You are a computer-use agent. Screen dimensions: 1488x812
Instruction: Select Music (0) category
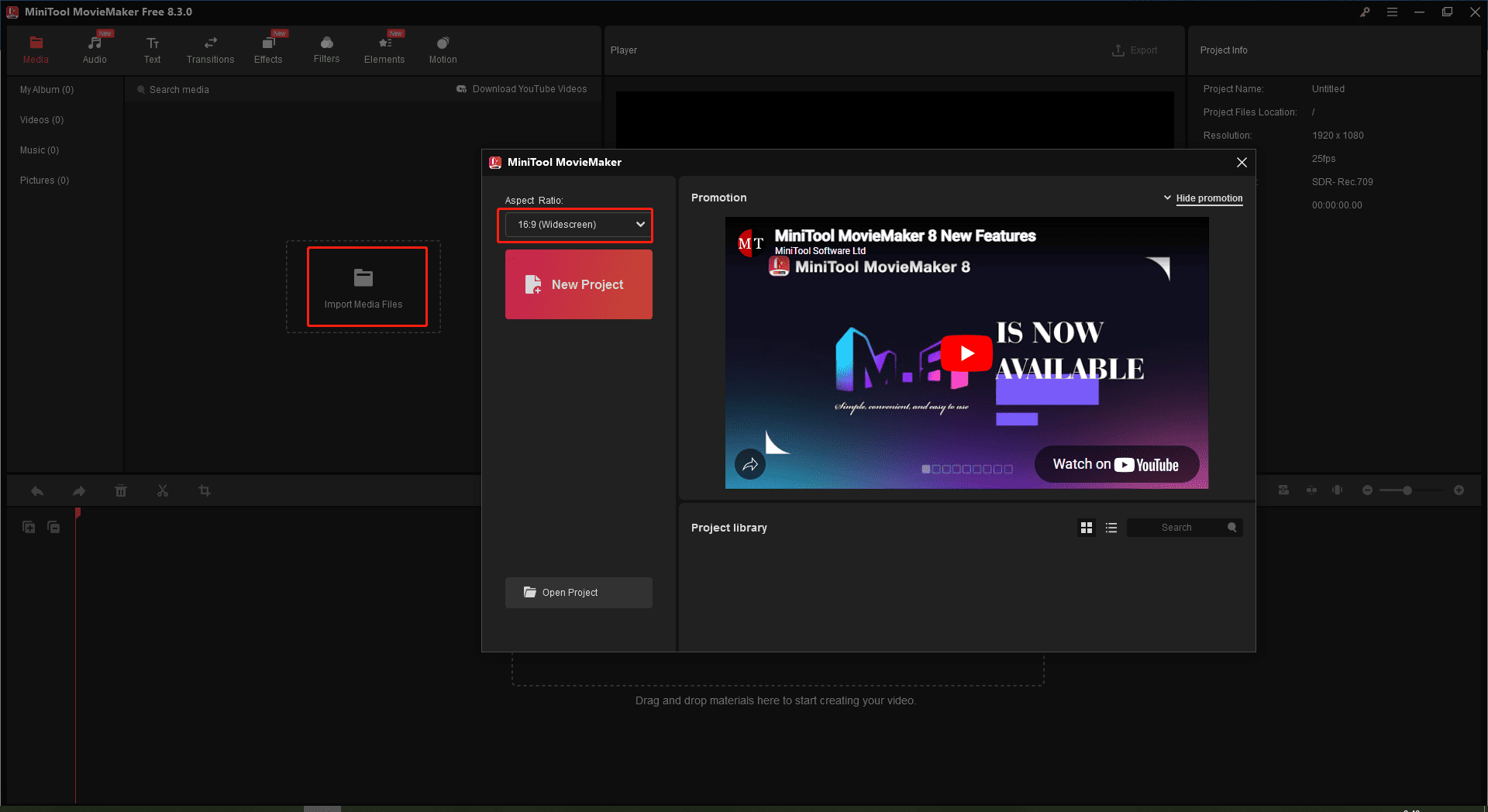[x=40, y=150]
